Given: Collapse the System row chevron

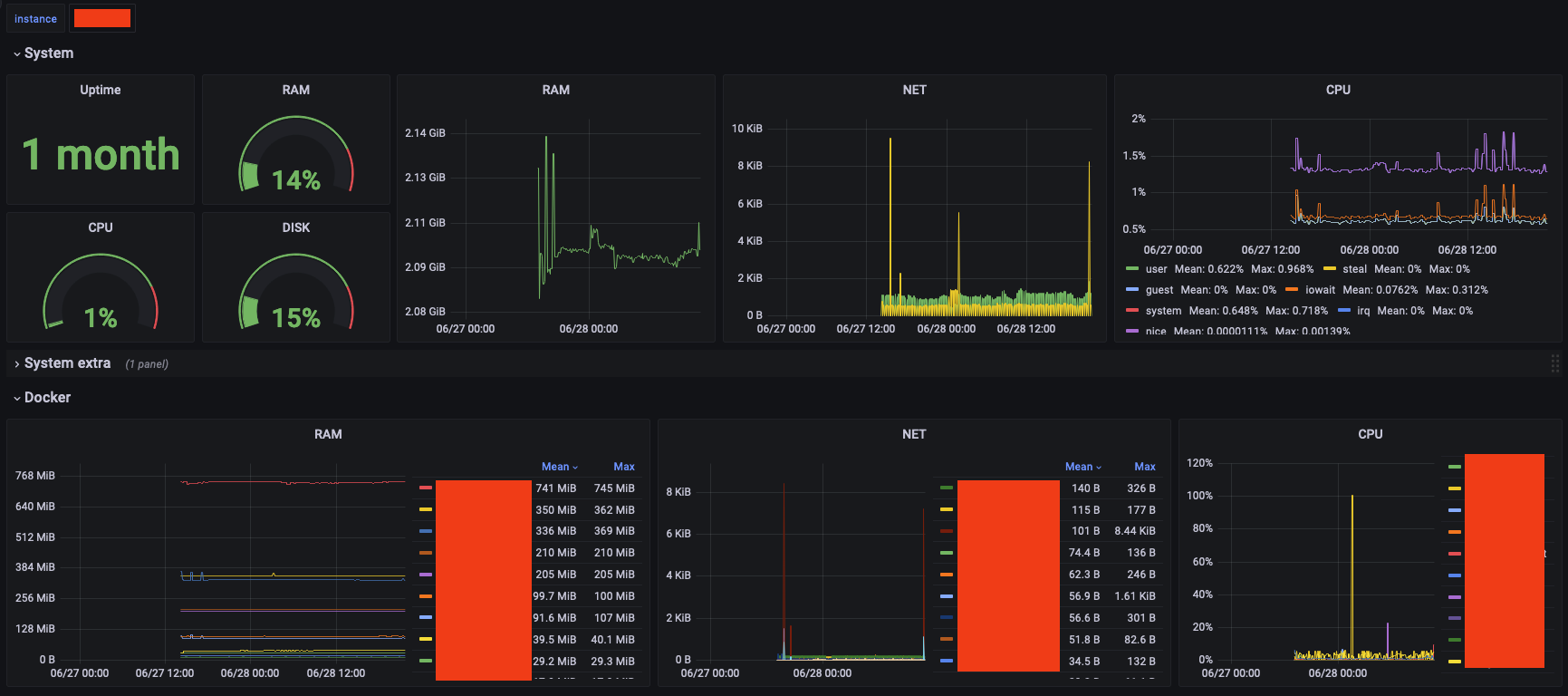Looking at the screenshot, I should pos(17,54).
